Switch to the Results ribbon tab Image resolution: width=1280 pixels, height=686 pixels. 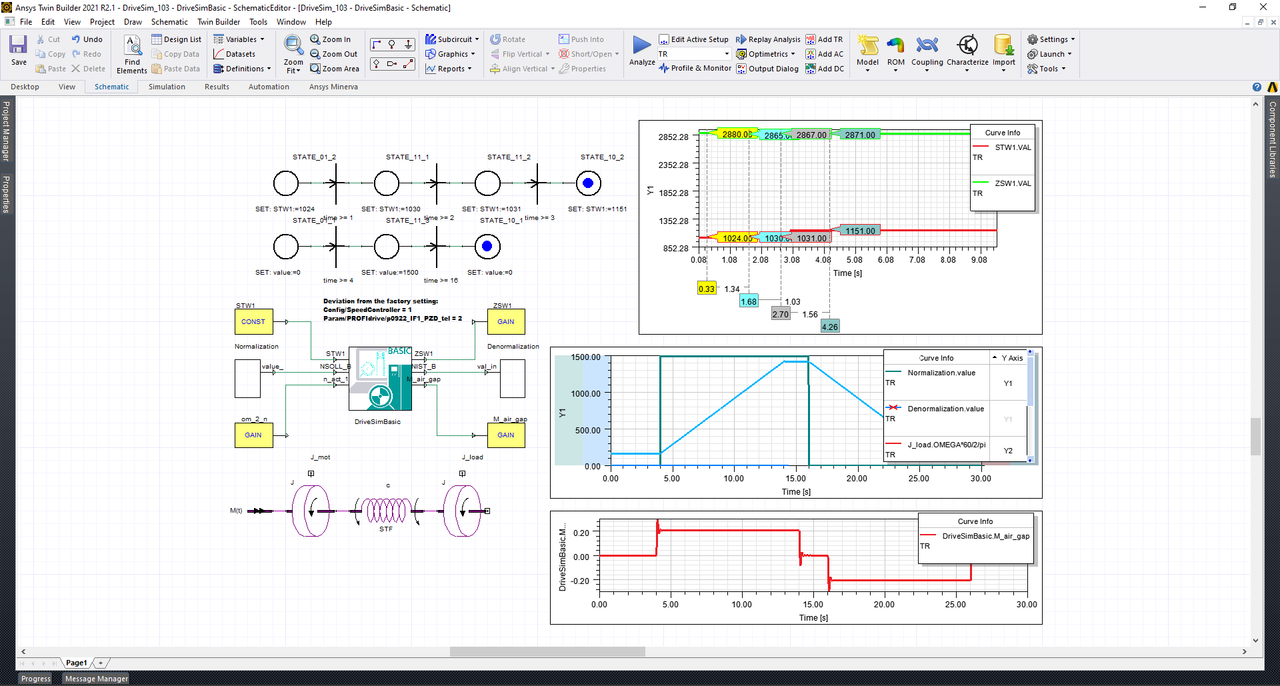[x=217, y=87]
